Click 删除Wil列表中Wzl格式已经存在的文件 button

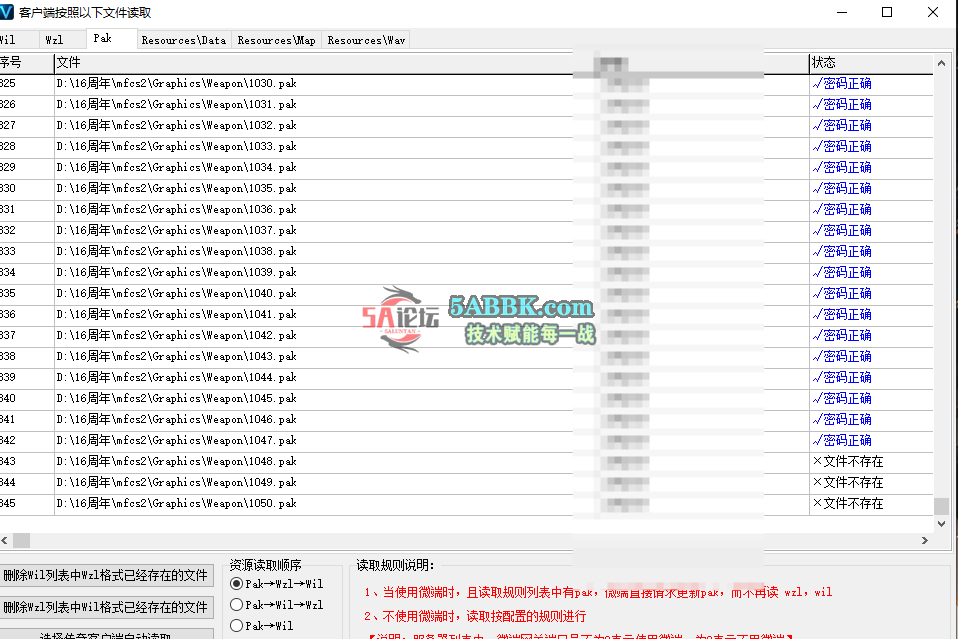(105, 575)
